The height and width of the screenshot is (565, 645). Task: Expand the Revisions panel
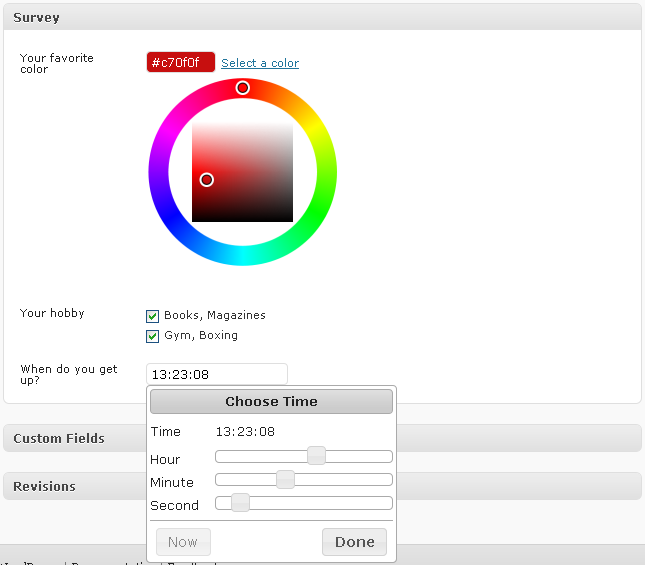[x=45, y=486]
